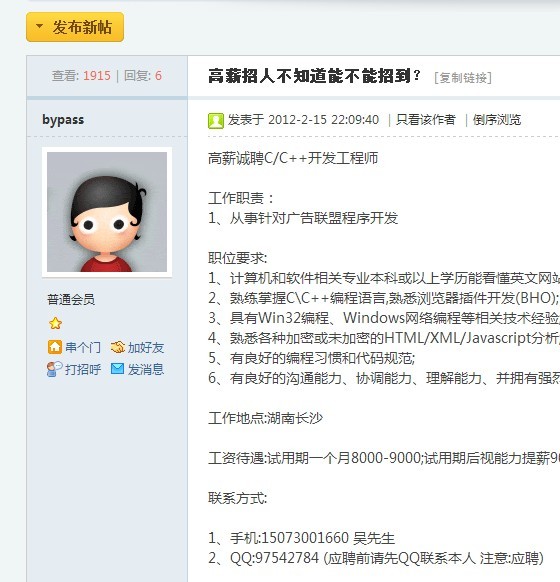Click the green author icon beside 发表于
Image resolution: width=560 pixels, height=582 pixels.
click(216, 121)
